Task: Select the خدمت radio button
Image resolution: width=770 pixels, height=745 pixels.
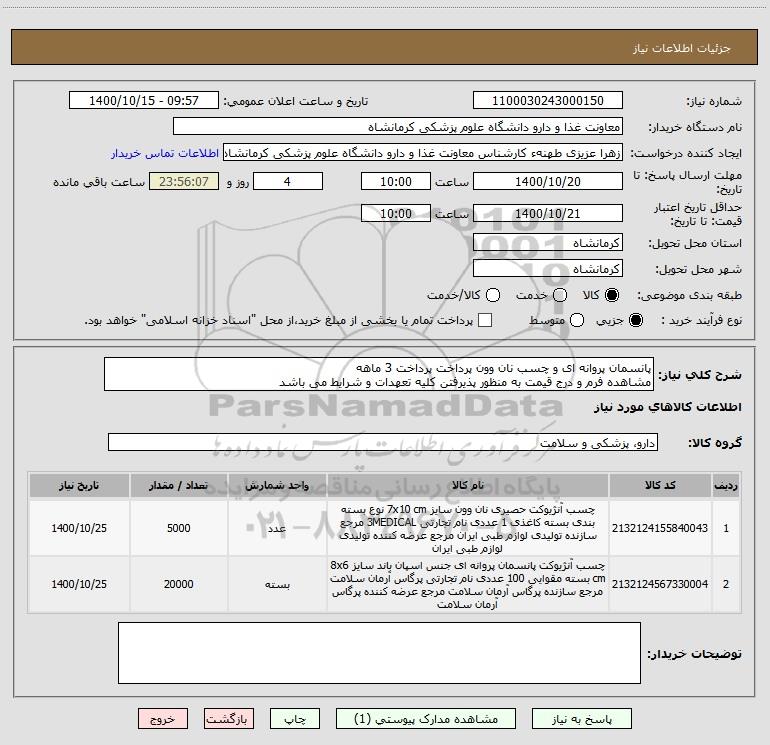Action: click(x=560, y=295)
